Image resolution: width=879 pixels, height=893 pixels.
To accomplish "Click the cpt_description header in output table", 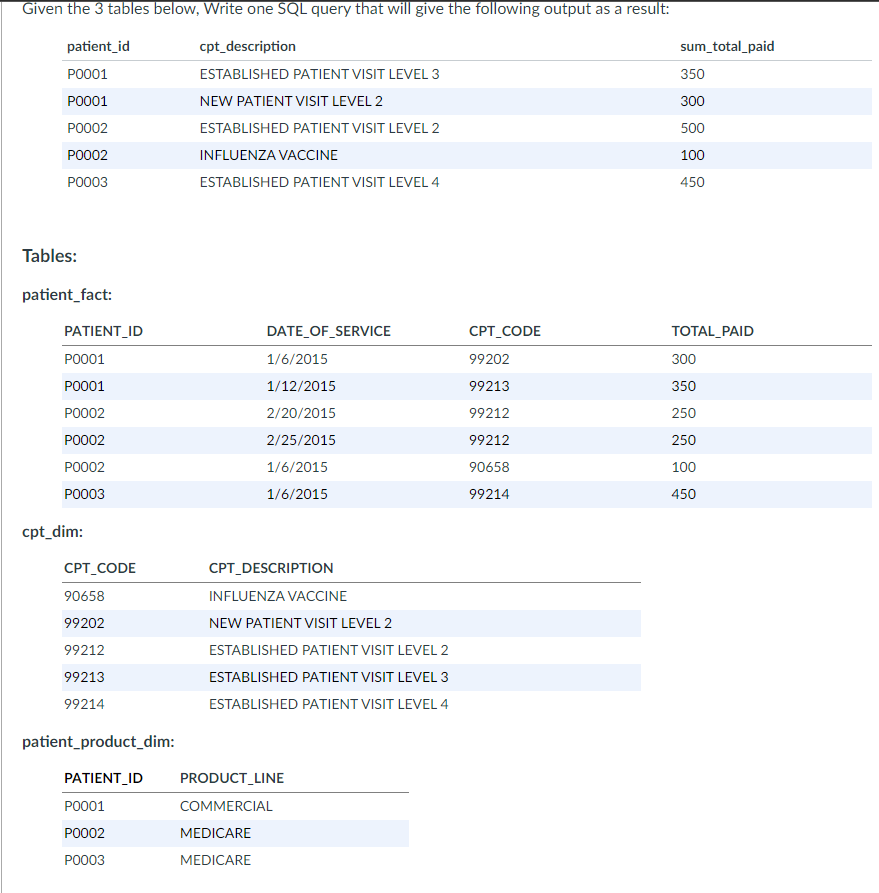I will pyautogui.click(x=247, y=47).
